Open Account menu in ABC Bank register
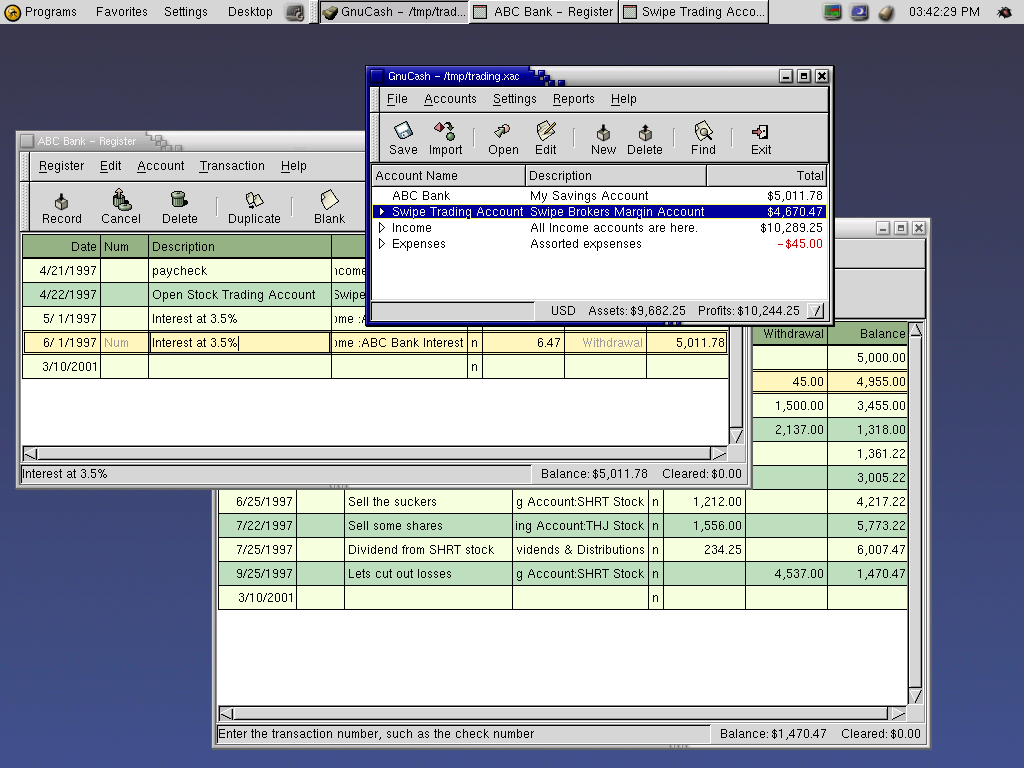Screen dimensions: 1024x768 161,166
